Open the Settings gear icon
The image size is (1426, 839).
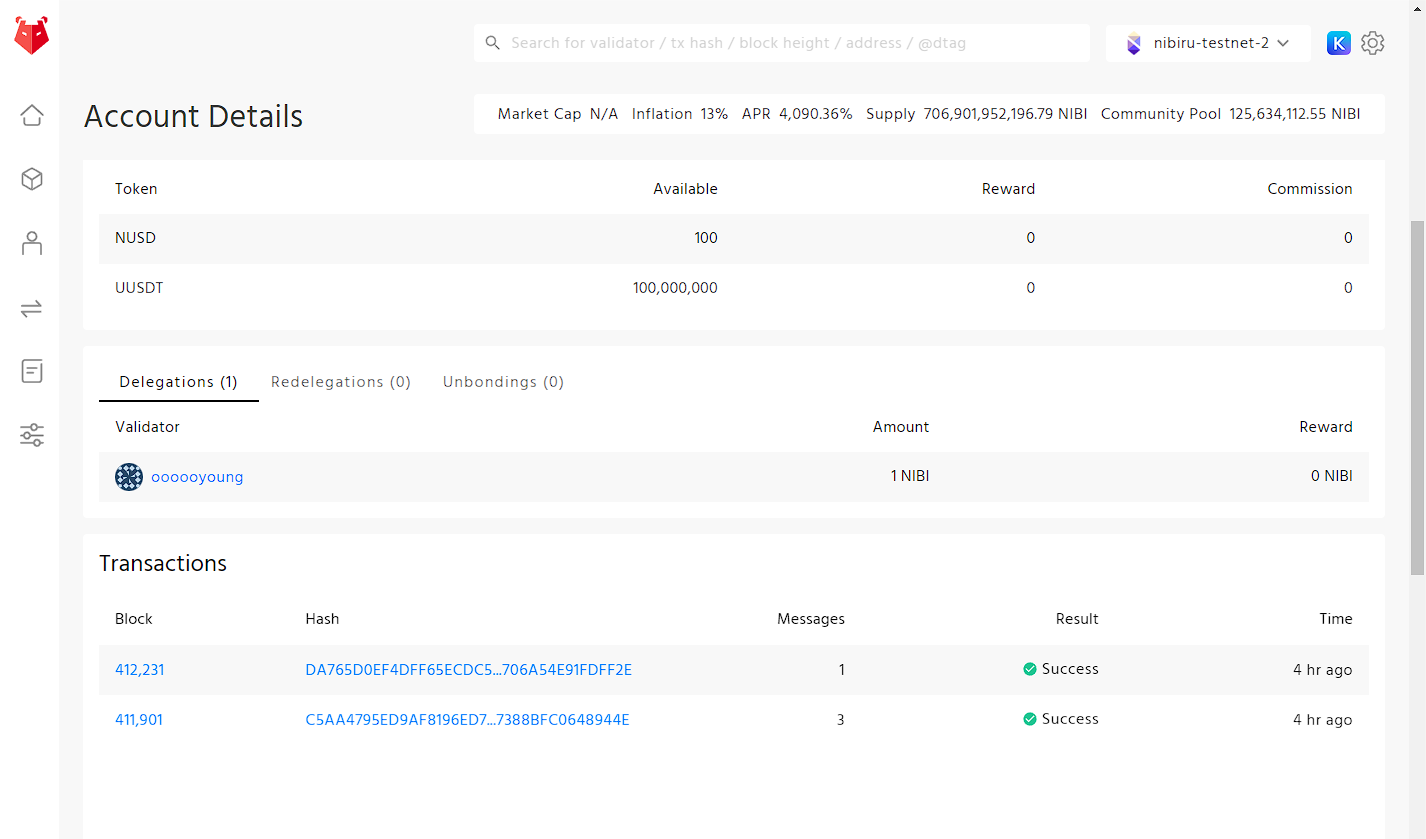click(1372, 43)
